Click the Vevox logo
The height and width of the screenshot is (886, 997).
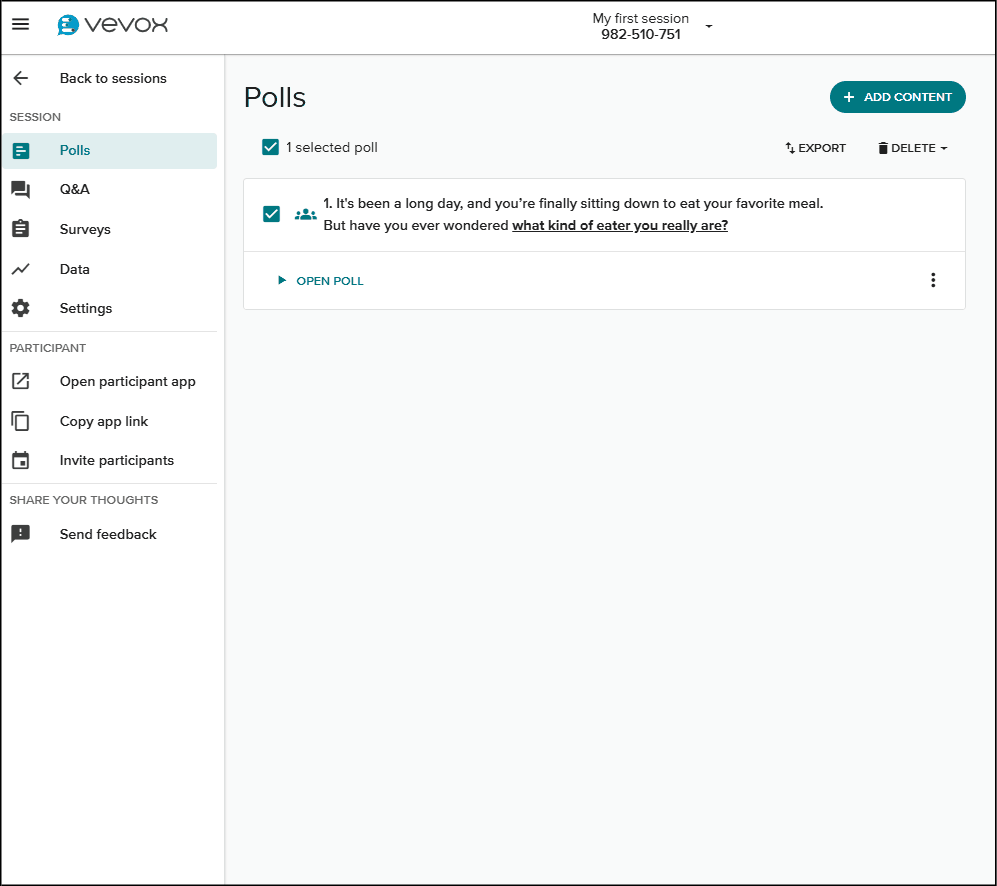click(x=112, y=25)
